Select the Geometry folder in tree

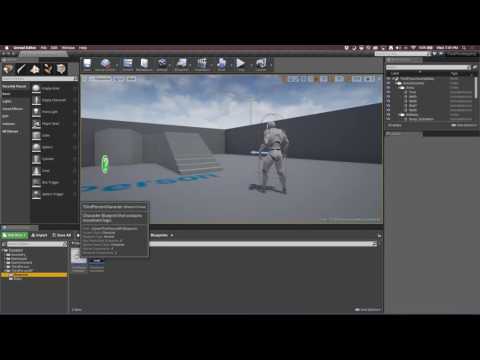pos(18,255)
